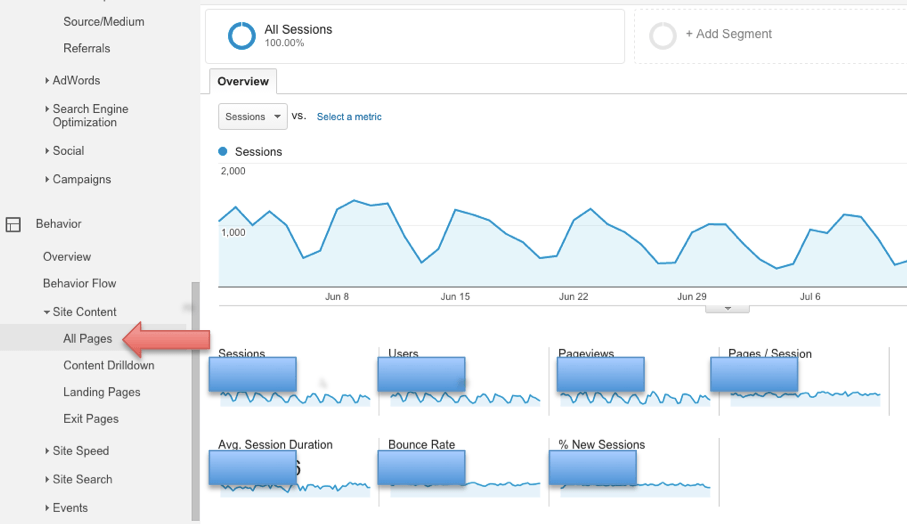The width and height of the screenshot is (907, 524).
Task: Open Content Drilldown report
Action: point(109,366)
